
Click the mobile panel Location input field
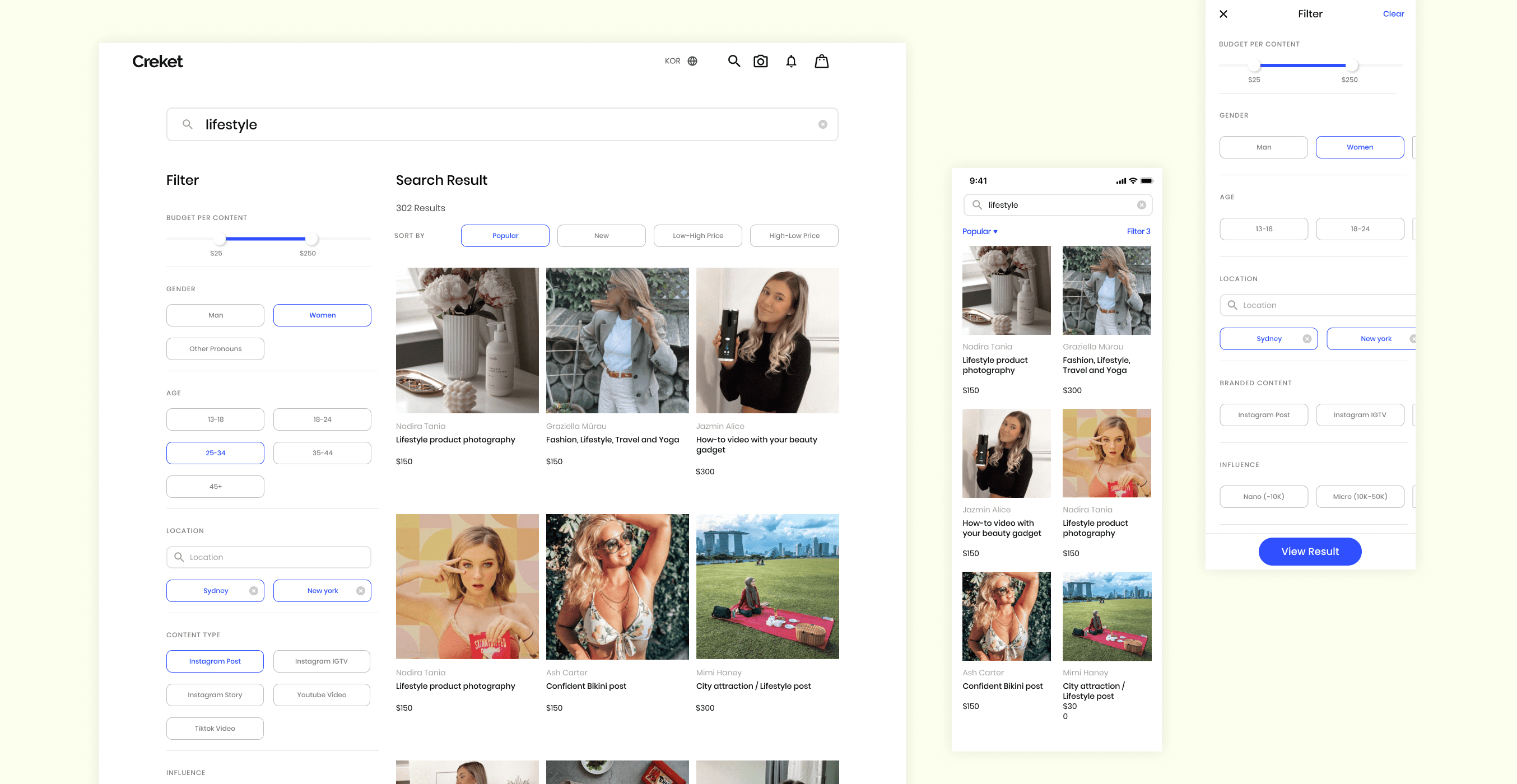(x=1318, y=305)
